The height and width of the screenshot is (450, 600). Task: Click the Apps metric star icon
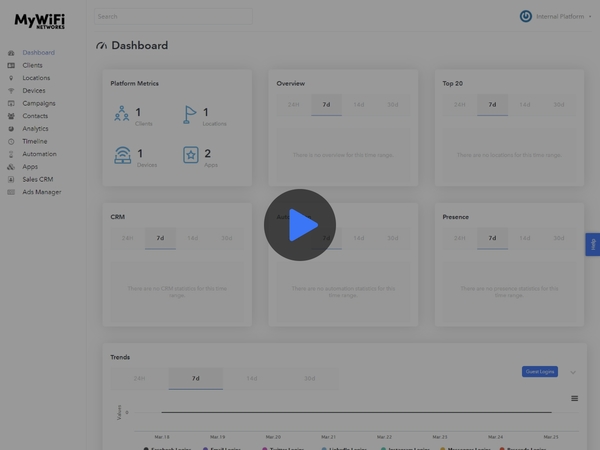[x=191, y=155]
